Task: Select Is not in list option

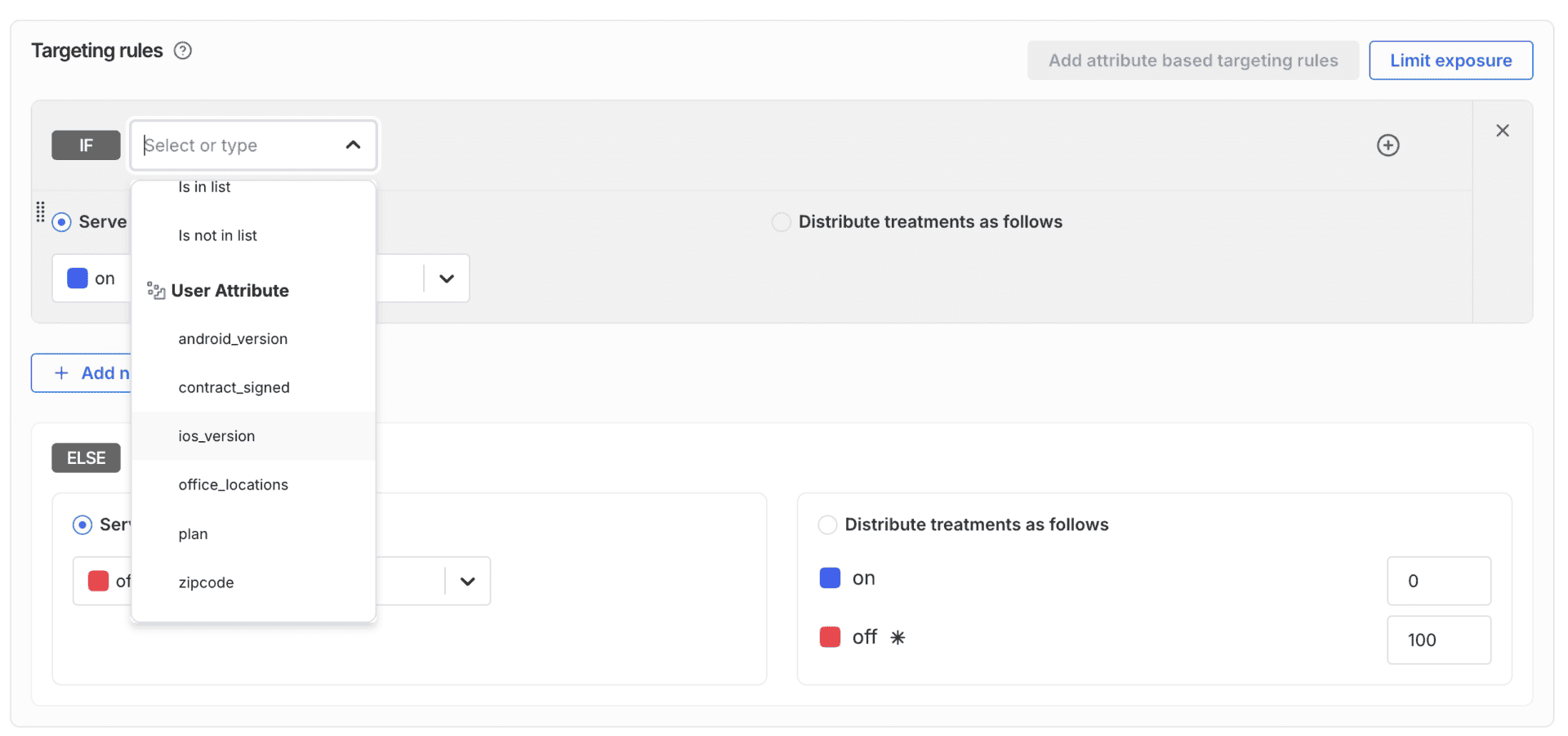Action: pos(218,236)
